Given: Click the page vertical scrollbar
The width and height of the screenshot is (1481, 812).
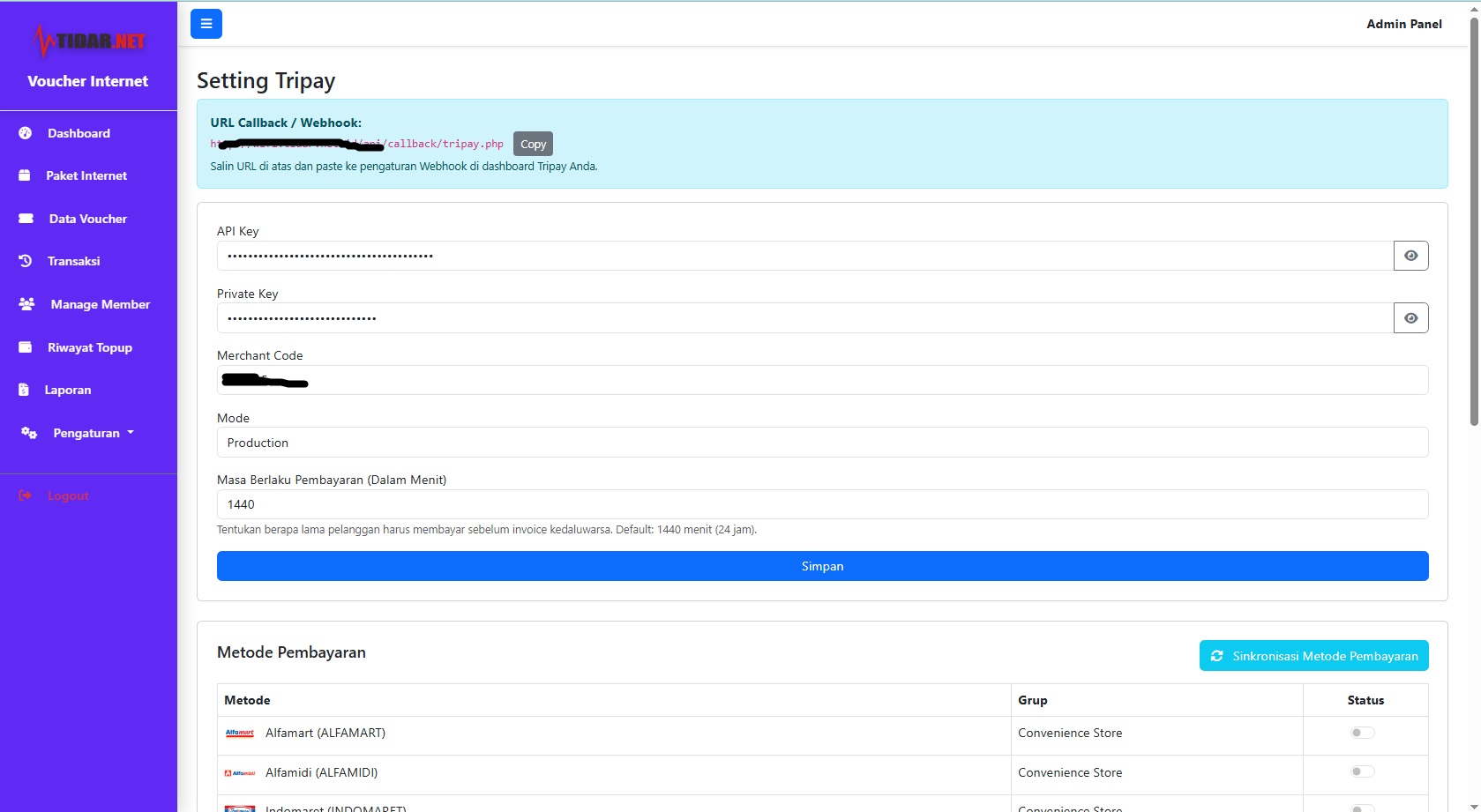Looking at the screenshot, I should coord(1474,220).
